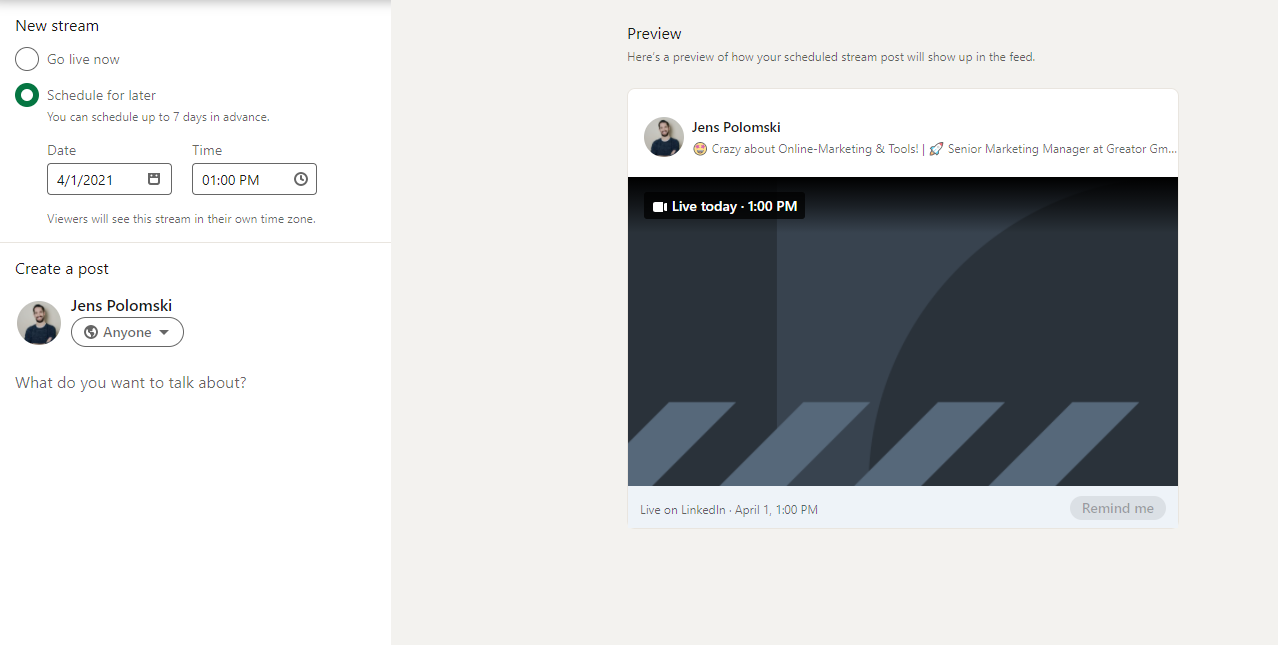Click the stream preview thumbnail image
1278x645 pixels.
(903, 332)
